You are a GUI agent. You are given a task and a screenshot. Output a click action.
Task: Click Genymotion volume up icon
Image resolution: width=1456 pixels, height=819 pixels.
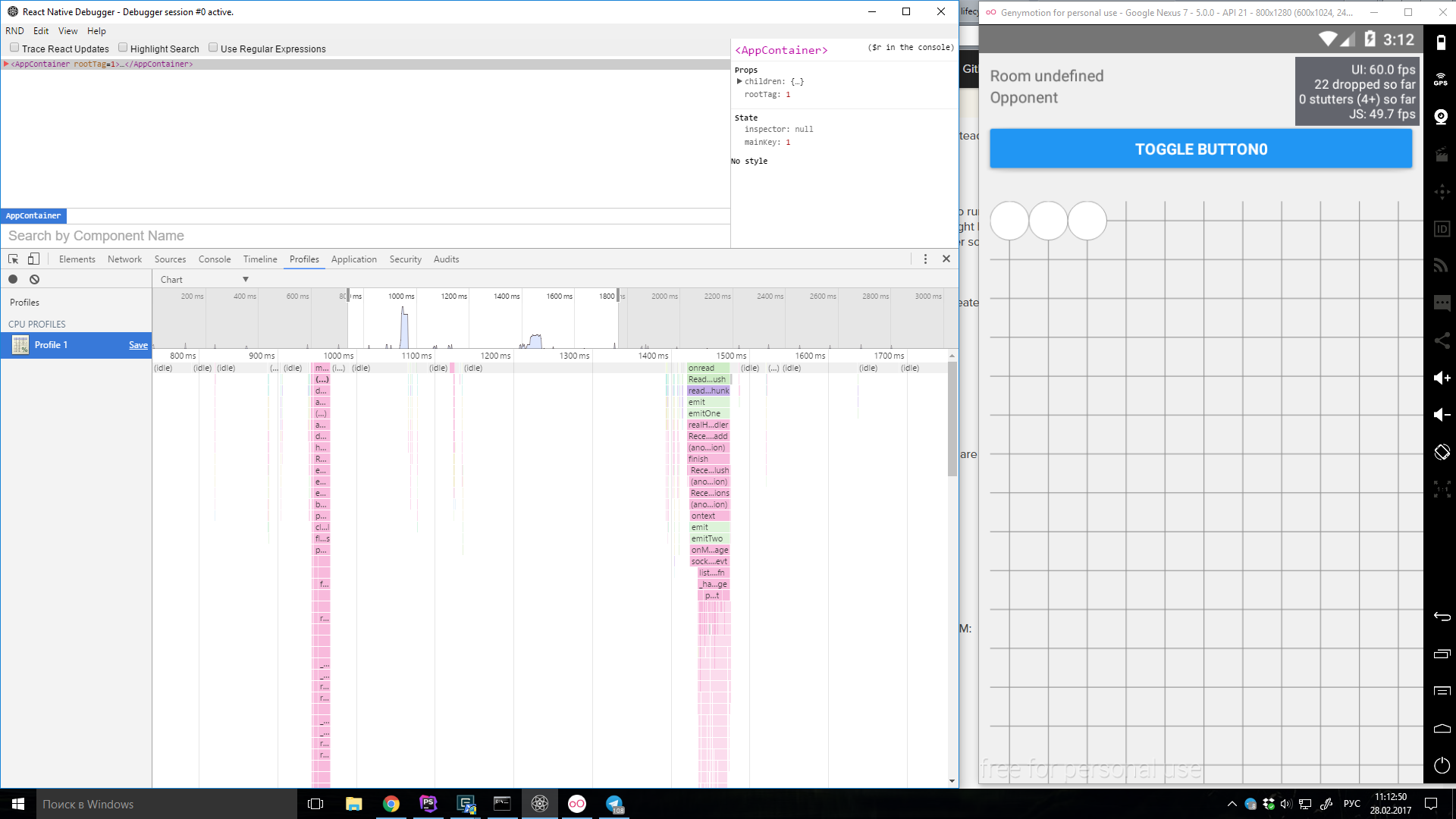(x=1442, y=378)
